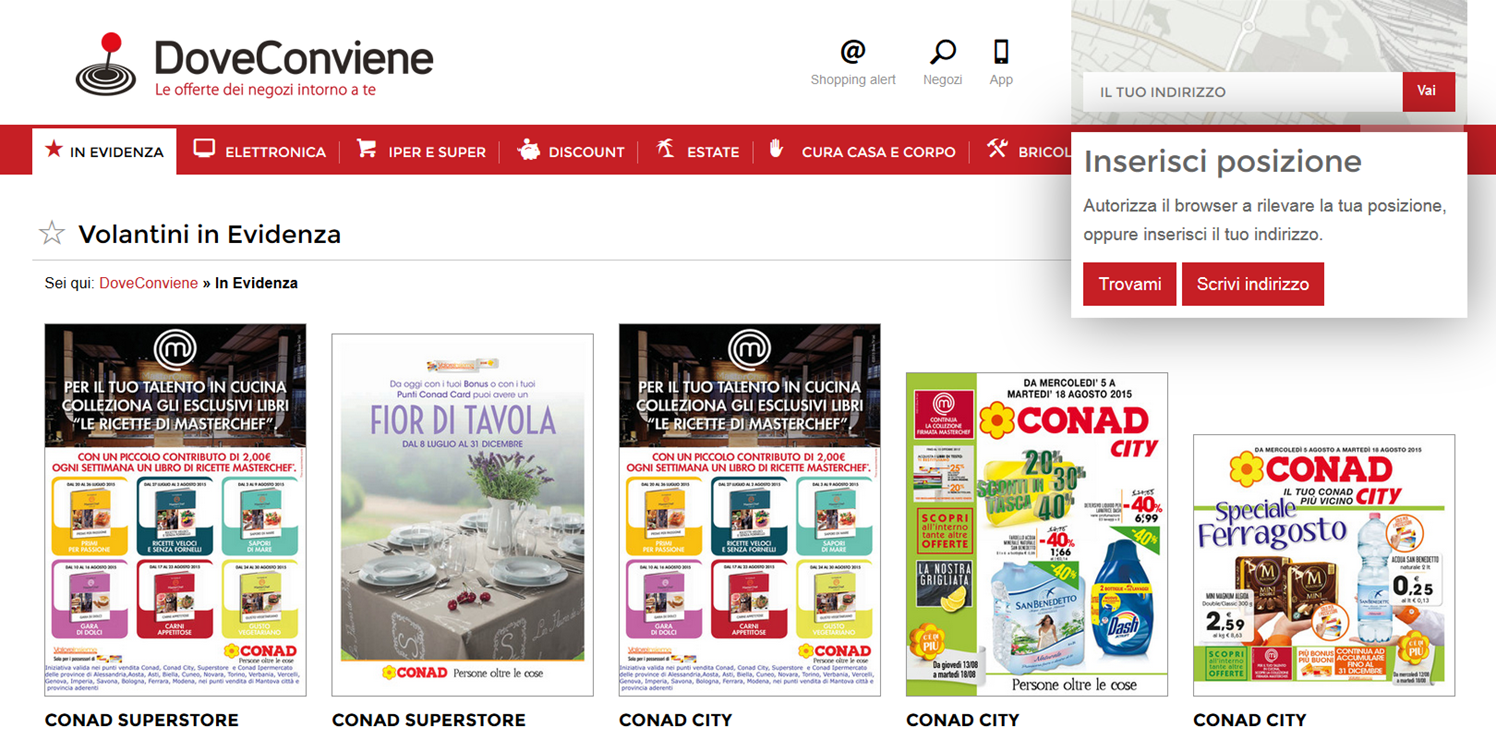Click the monitor icon beside Elettronica

tap(204, 149)
